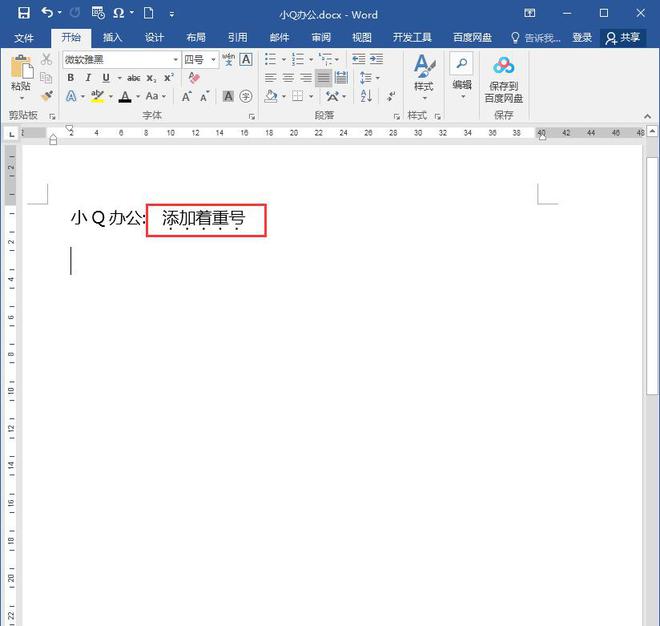
Task: Insert enclosed character icon
Action: [246, 96]
